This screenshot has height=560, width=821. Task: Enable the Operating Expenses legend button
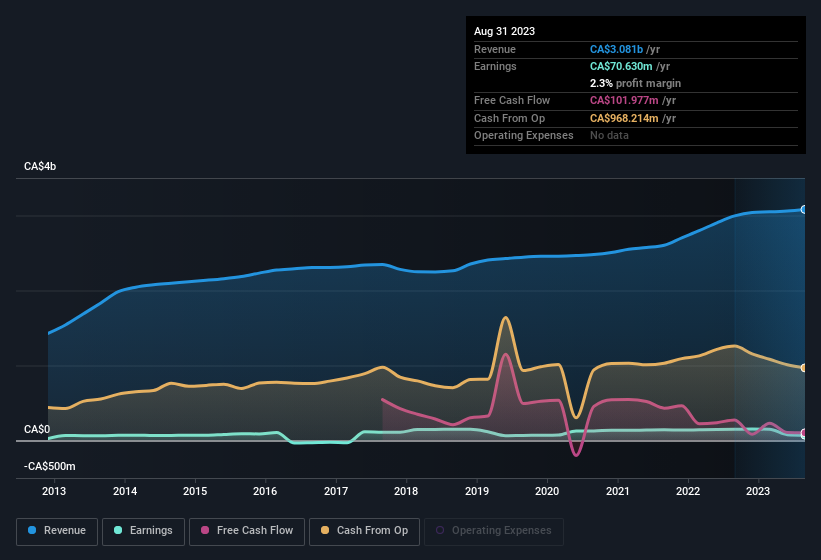pos(494,531)
